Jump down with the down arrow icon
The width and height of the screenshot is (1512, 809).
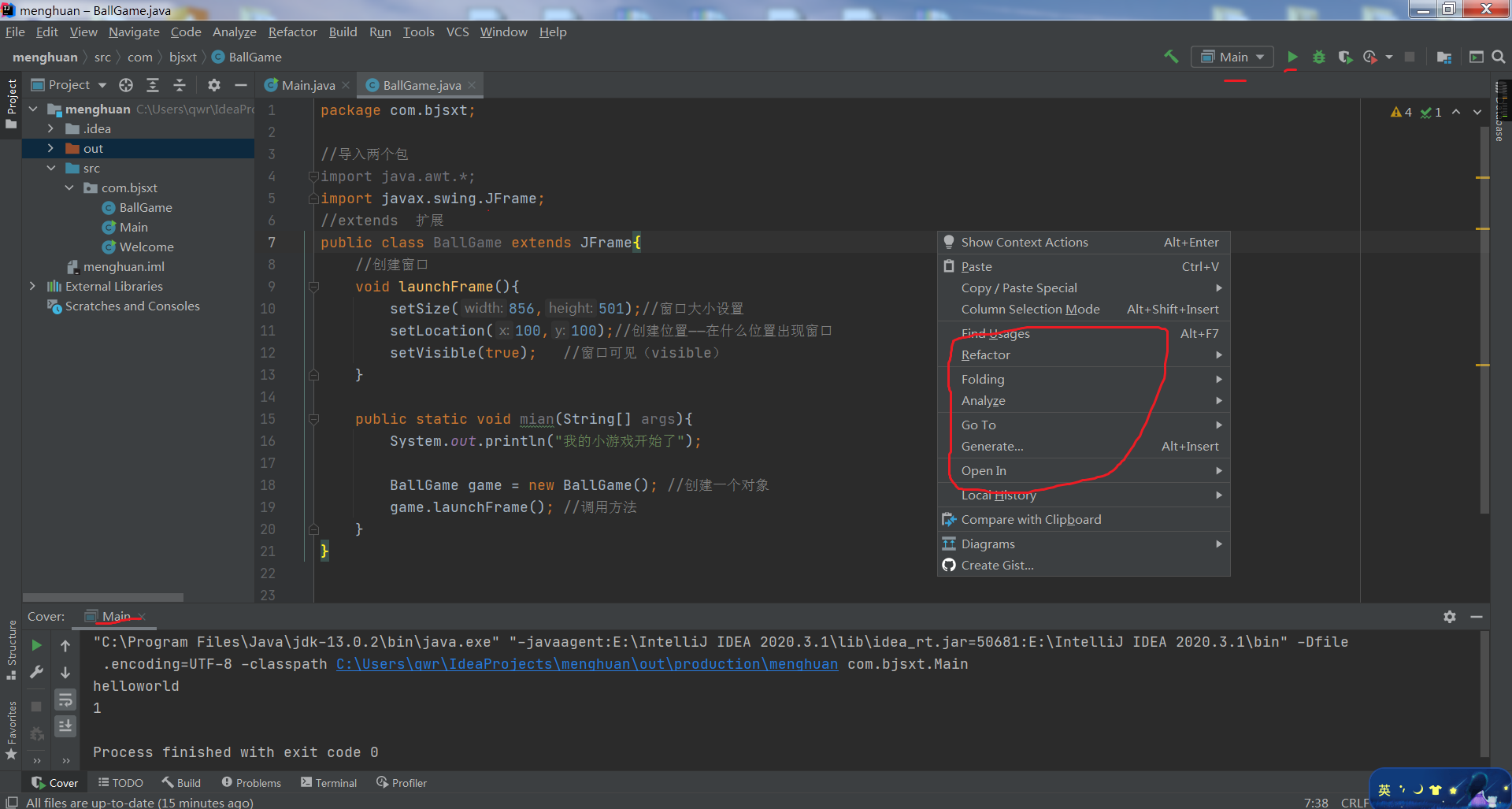coord(65,672)
